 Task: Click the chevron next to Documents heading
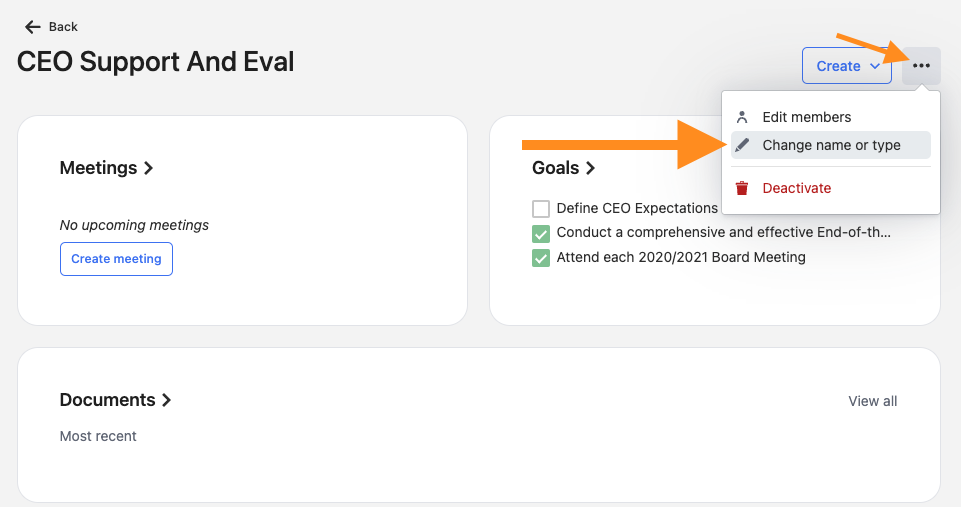click(x=166, y=400)
